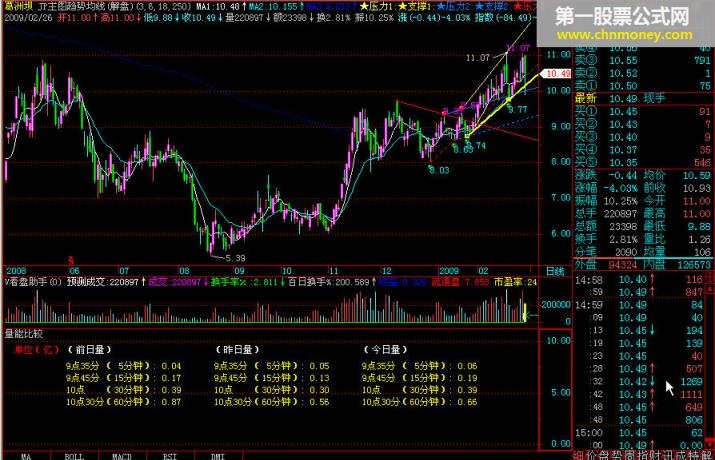Click the 总额 23398 value
Screen dimensions: 715x460
[623, 226]
